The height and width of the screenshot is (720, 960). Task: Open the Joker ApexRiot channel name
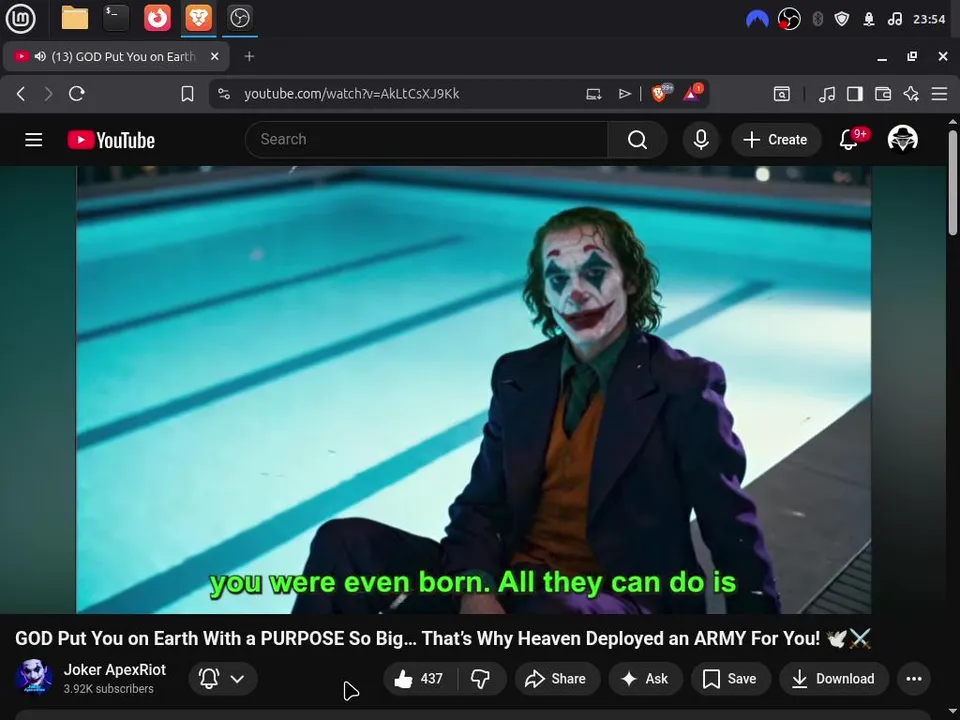[114, 670]
